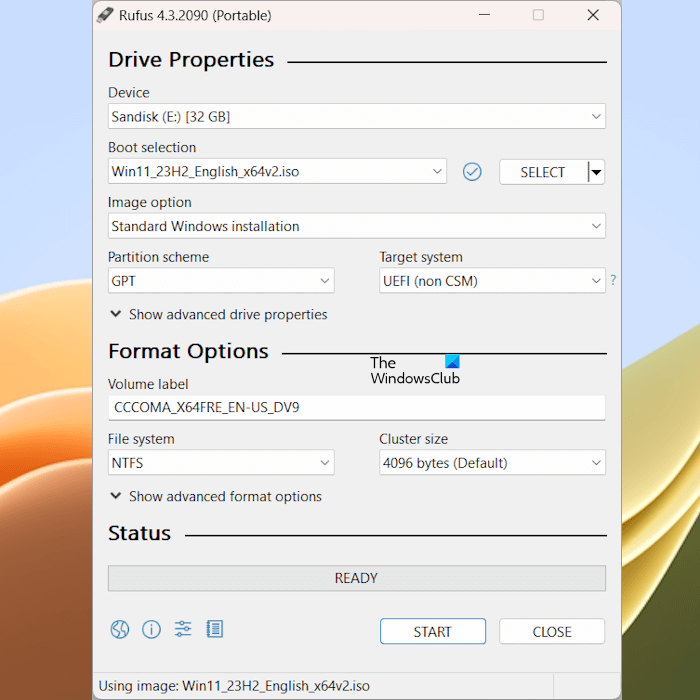This screenshot has height=700, width=700.
Task: Click the CLOSE button
Action: tap(552, 631)
